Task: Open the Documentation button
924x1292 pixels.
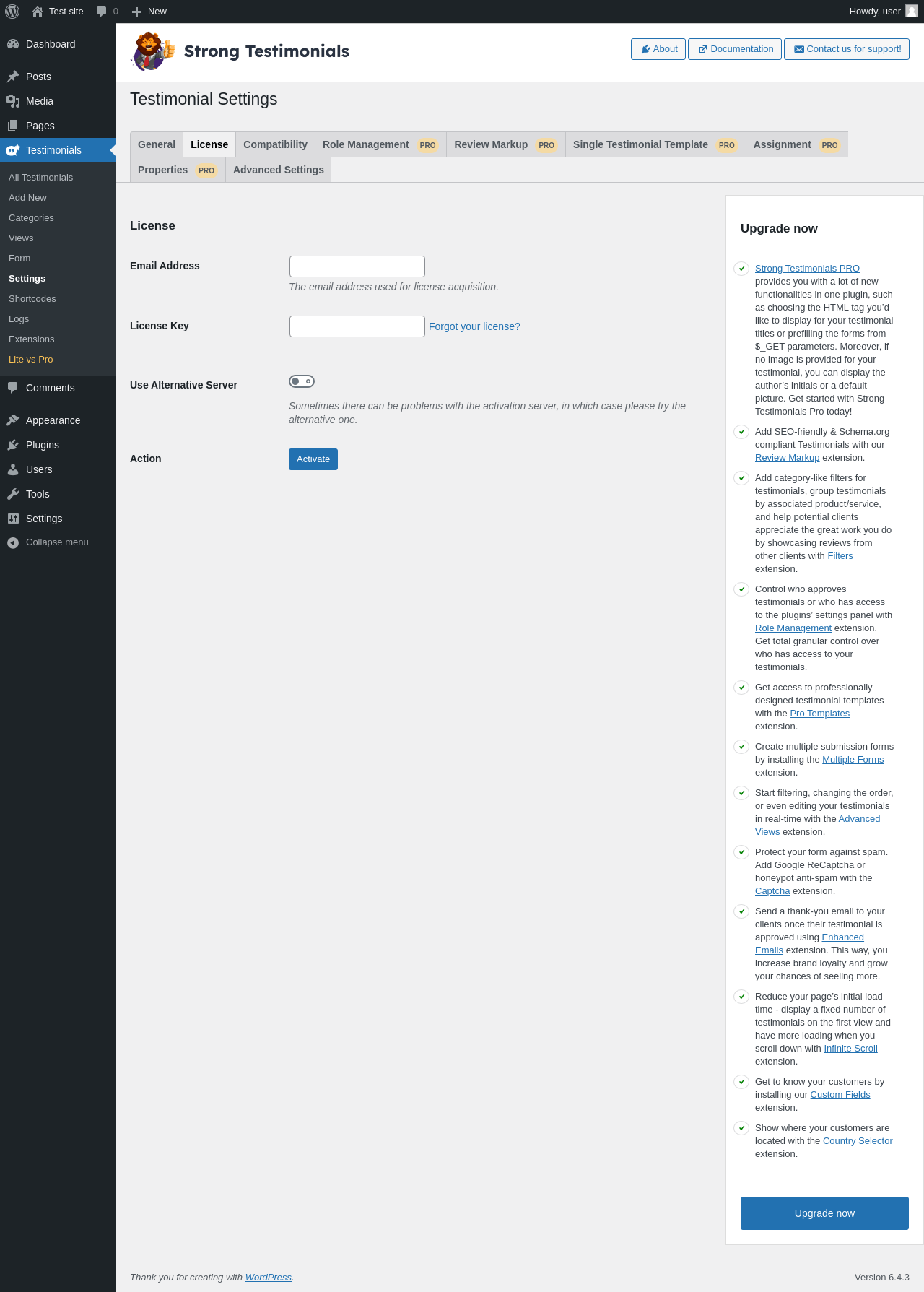Action: pyautogui.click(x=735, y=49)
